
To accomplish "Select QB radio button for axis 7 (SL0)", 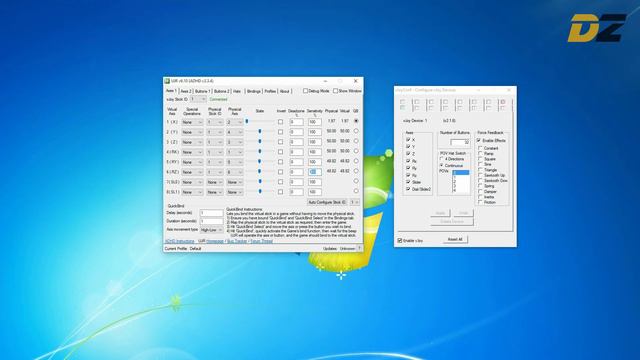I will click(356, 181).
